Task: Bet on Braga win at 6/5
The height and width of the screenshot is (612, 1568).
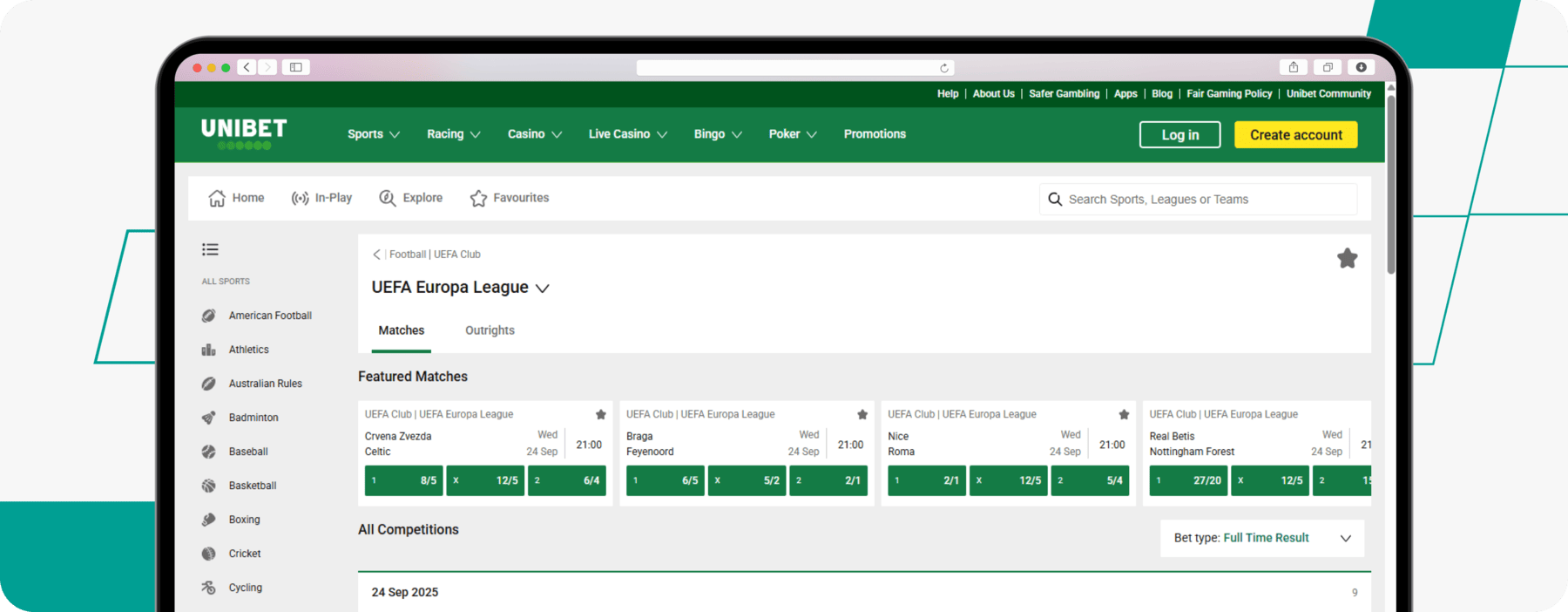Action: pyautogui.click(x=666, y=480)
